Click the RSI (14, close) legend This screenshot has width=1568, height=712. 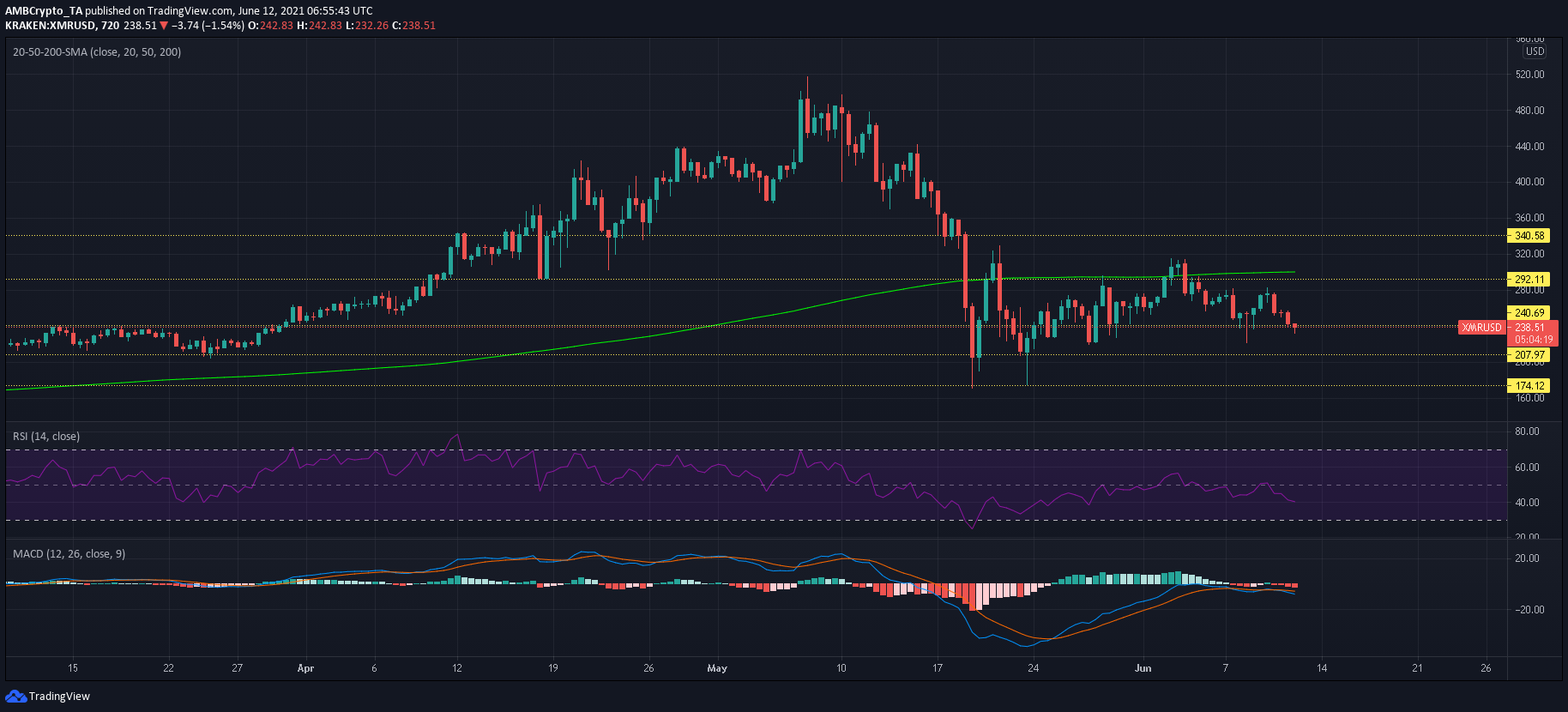click(46, 437)
